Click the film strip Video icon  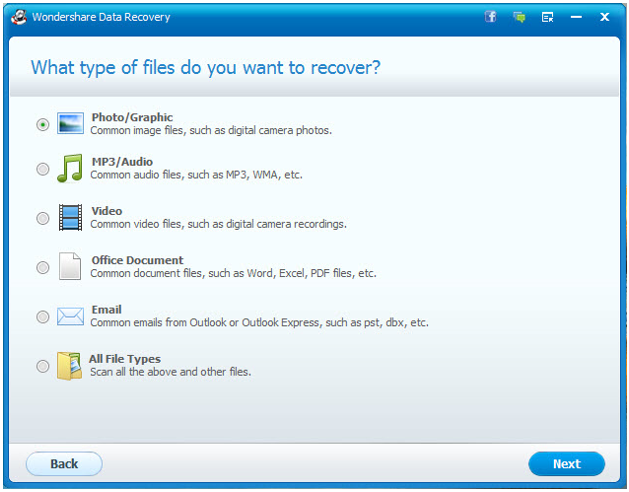tap(70, 218)
